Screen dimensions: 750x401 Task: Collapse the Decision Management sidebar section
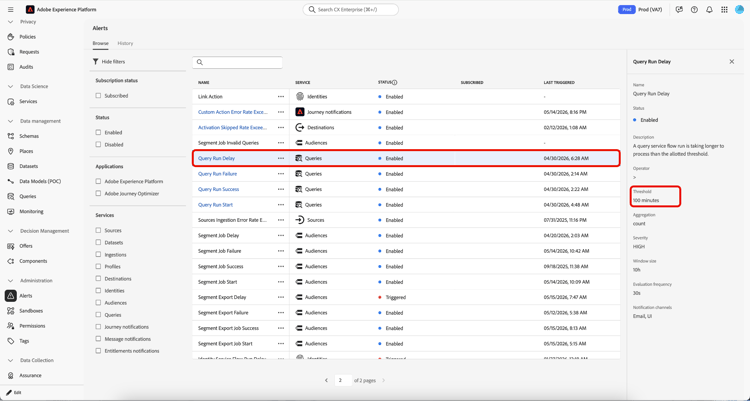coord(11,231)
